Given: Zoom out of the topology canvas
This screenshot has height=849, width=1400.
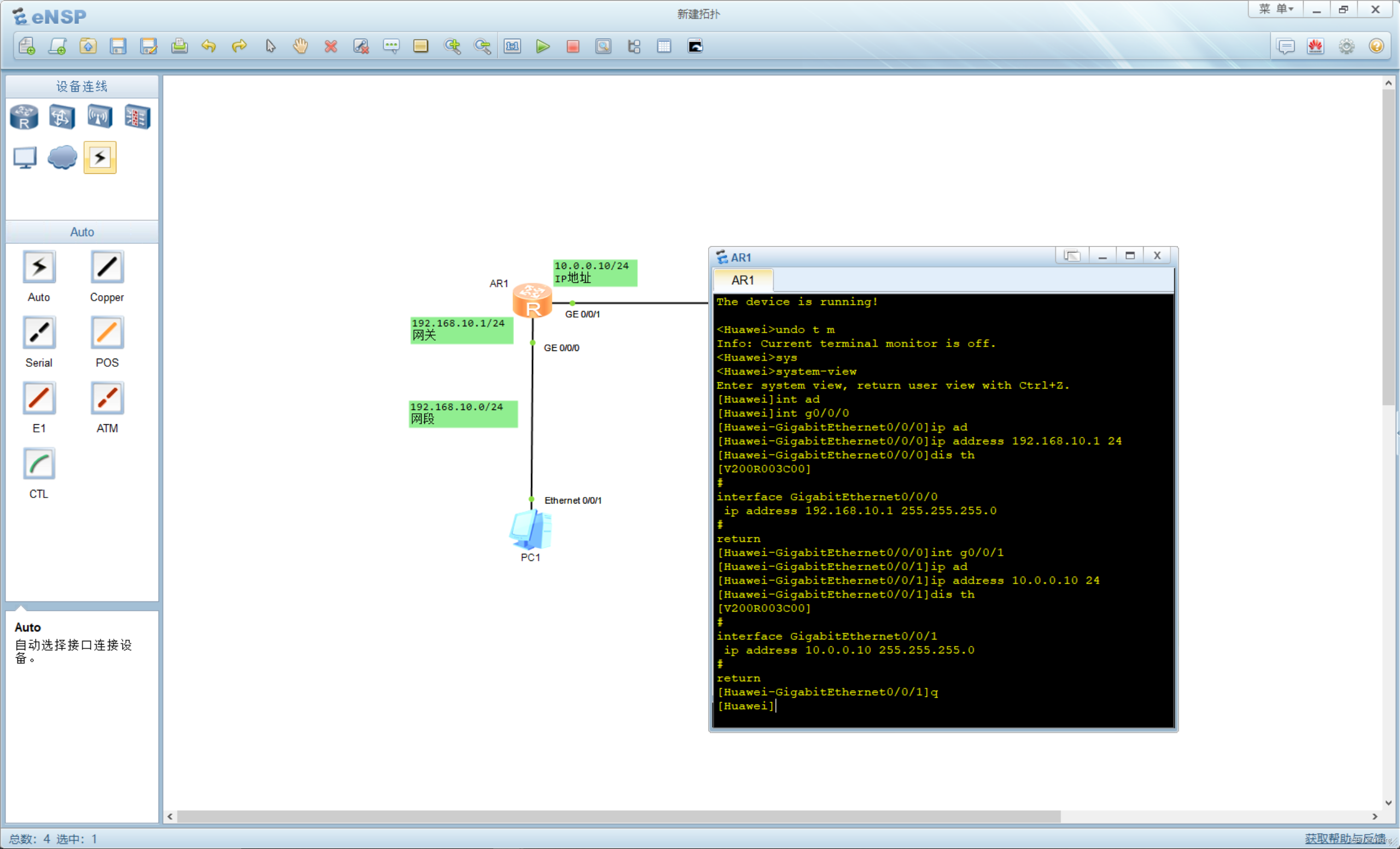Looking at the screenshot, I should coord(482,46).
